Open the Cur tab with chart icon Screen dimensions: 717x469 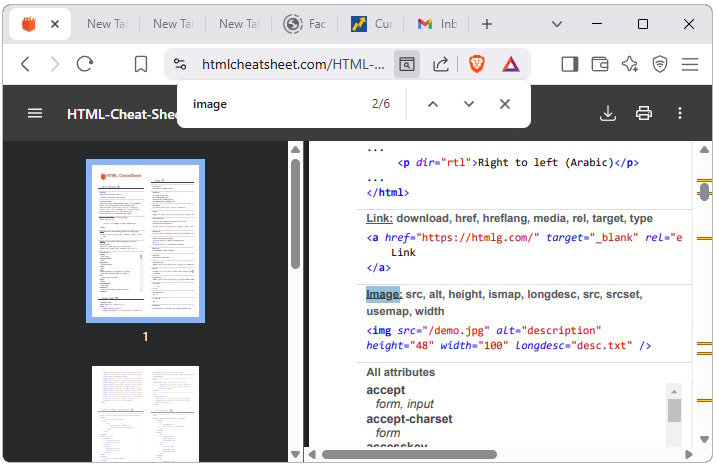pyautogui.click(x=371, y=24)
